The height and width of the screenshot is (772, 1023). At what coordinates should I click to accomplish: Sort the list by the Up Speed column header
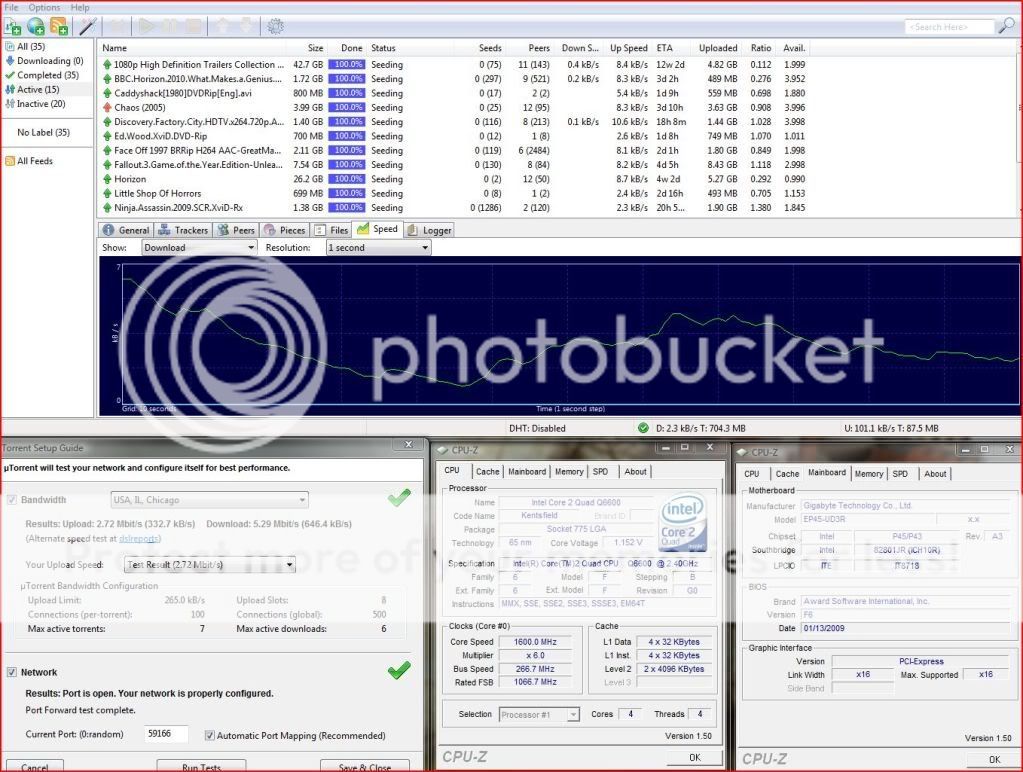point(628,48)
